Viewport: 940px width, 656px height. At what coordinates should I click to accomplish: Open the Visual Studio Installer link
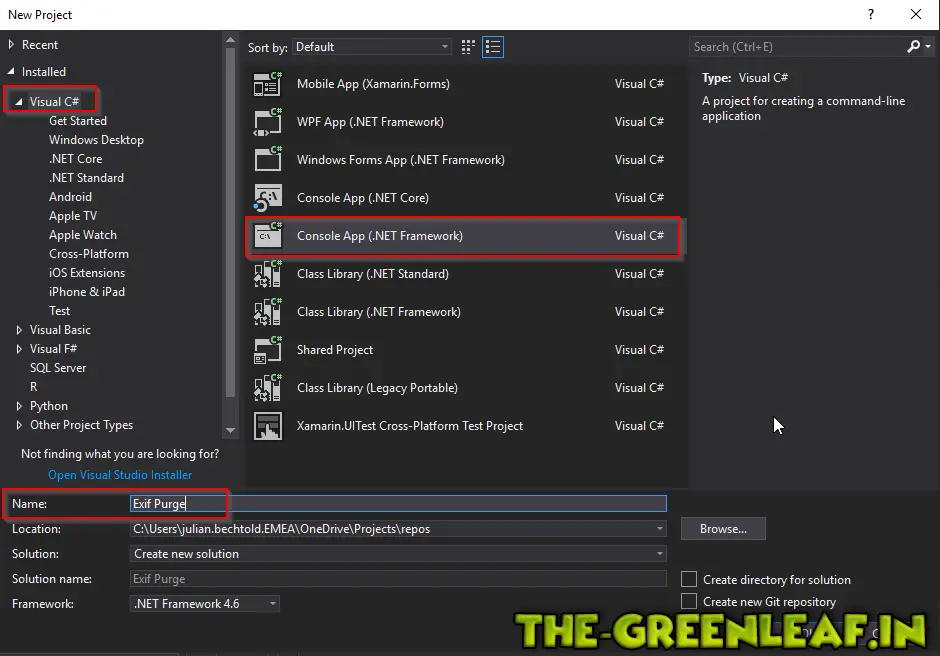(120, 475)
